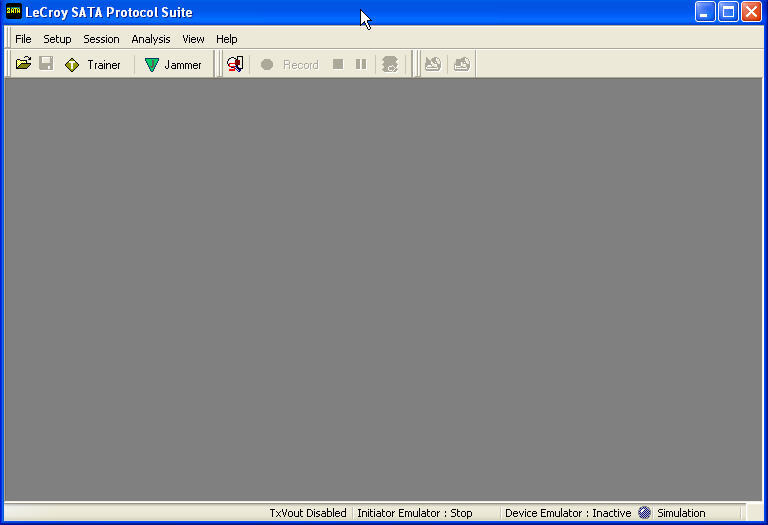Open the Setup menu
Image resolution: width=768 pixels, height=525 pixels.
57,39
